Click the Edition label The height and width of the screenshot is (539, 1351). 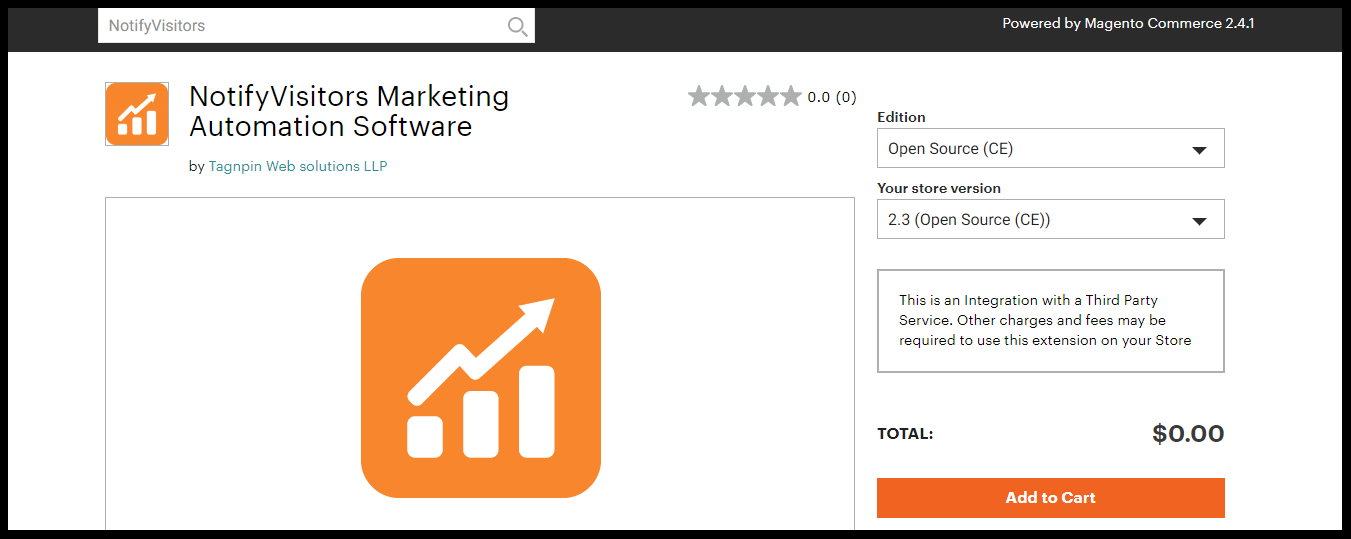pyautogui.click(x=901, y=117)
